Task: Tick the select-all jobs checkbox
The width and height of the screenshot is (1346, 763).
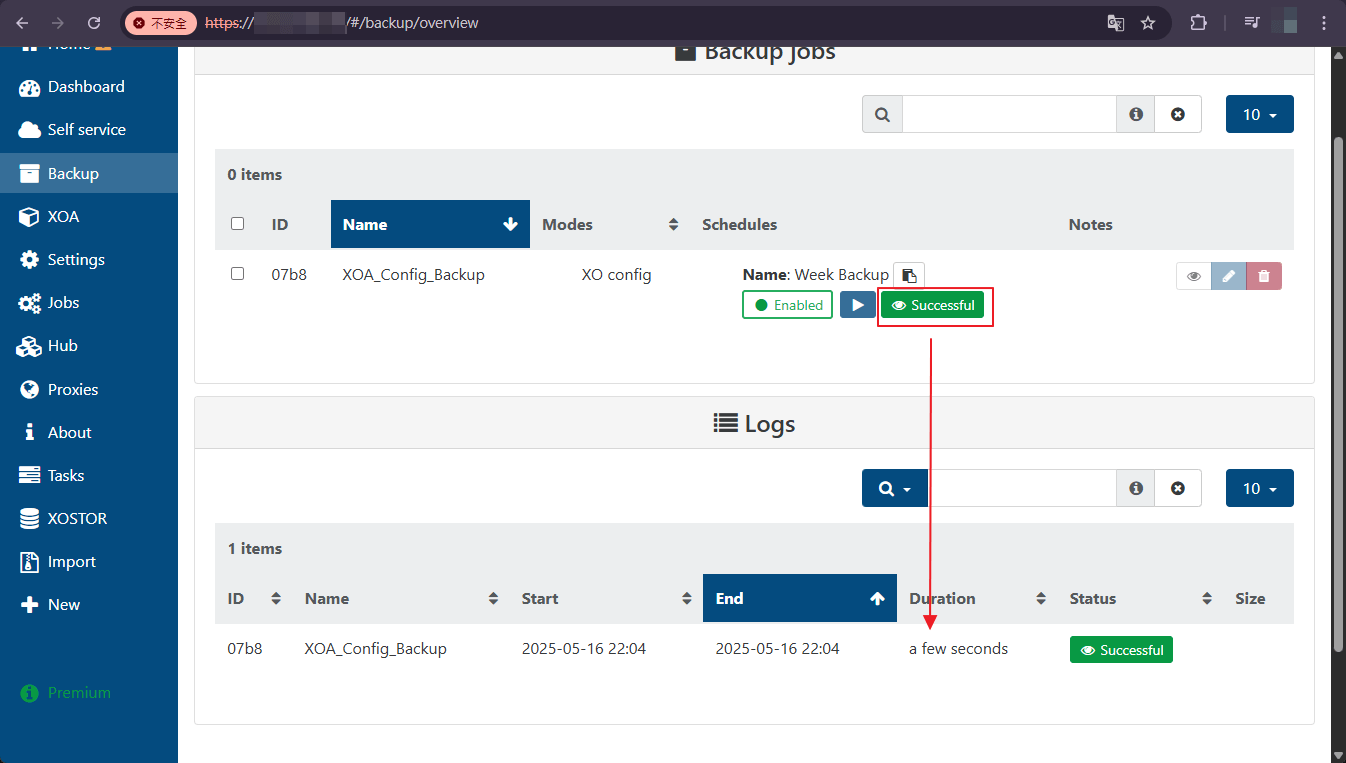Action: pyautogui.click(x=237, y=223)
